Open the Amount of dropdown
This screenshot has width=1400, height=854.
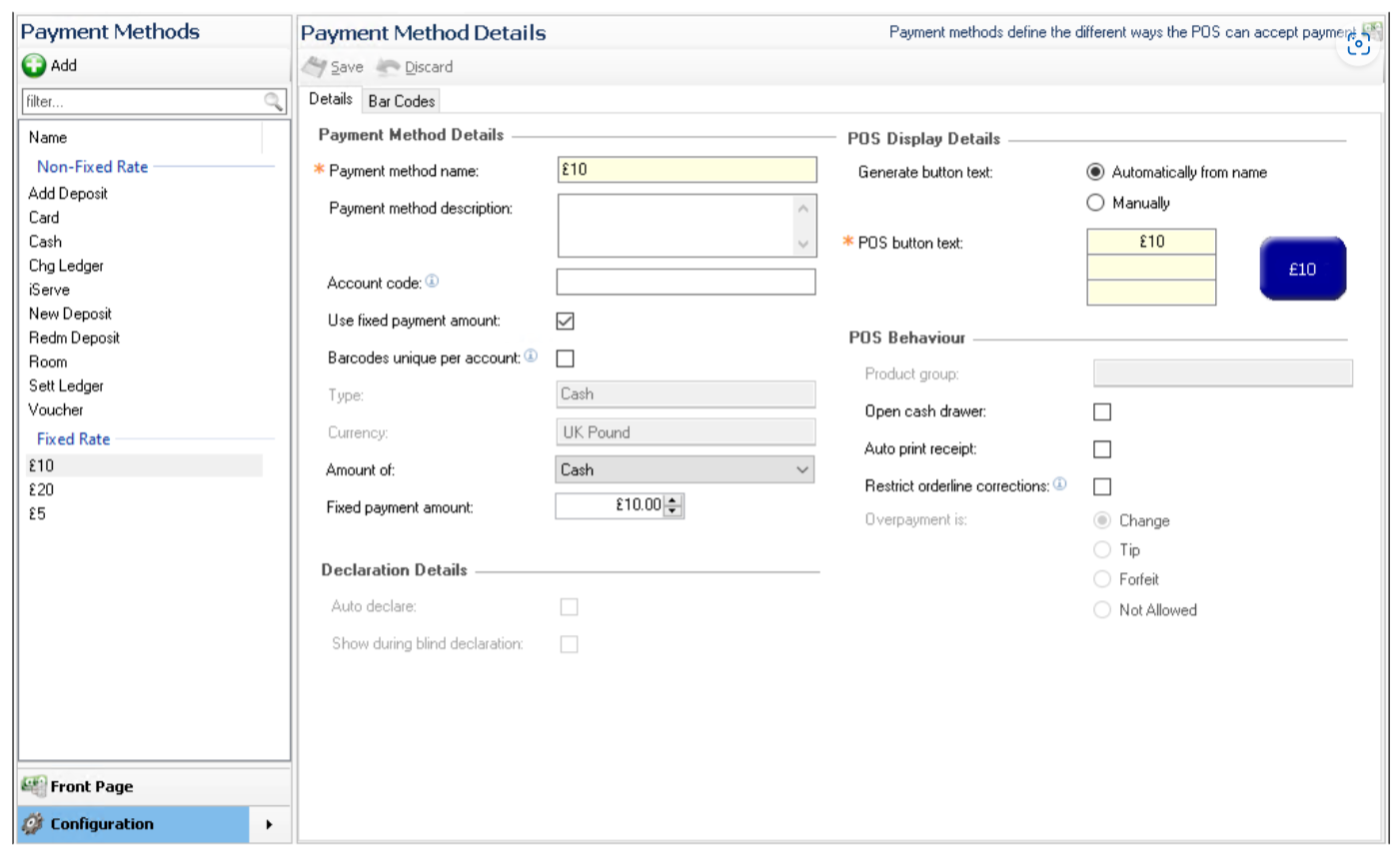coord(801,469)
